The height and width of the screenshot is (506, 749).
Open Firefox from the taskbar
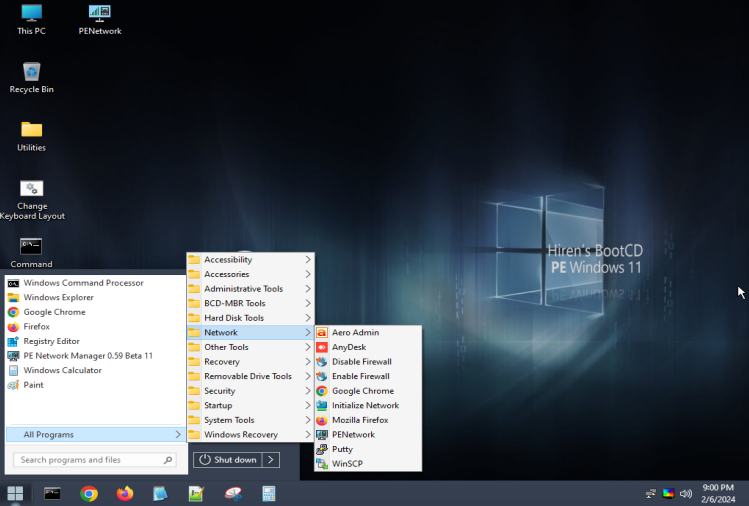click(125, 494)
